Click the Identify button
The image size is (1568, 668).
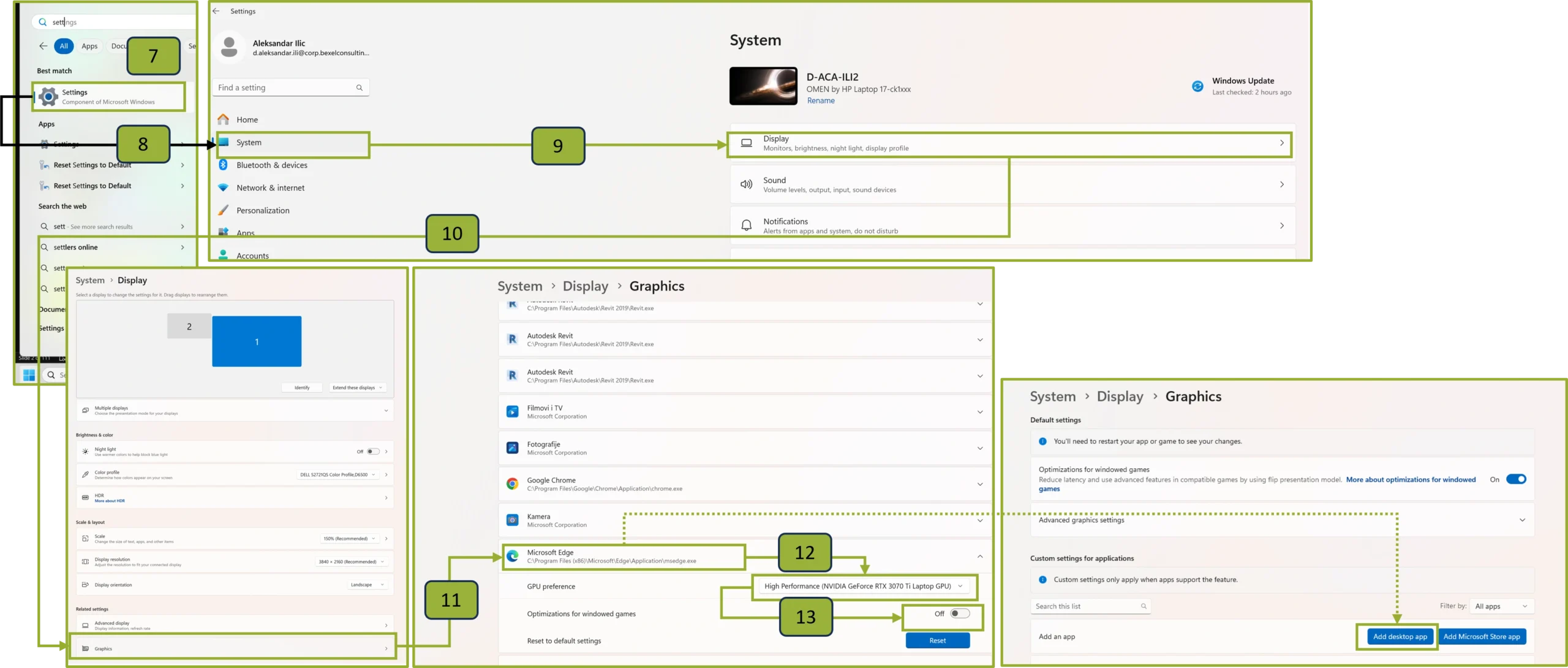click(302, 387)
